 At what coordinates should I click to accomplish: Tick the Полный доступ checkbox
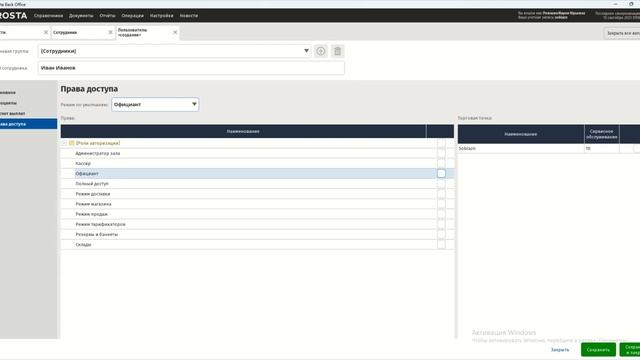tap(441, 184)
